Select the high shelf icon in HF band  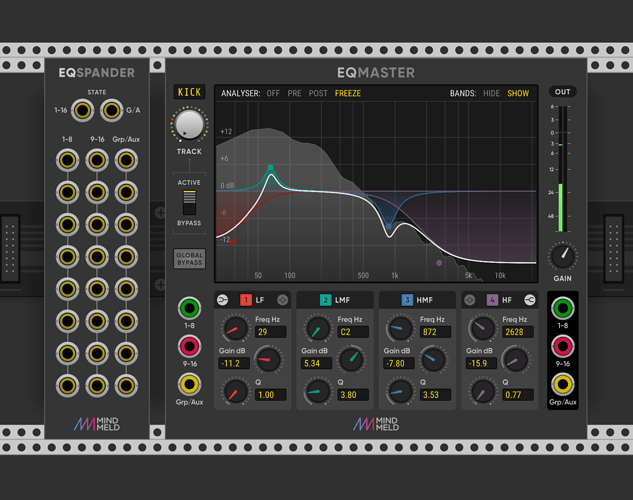(530, 300)
